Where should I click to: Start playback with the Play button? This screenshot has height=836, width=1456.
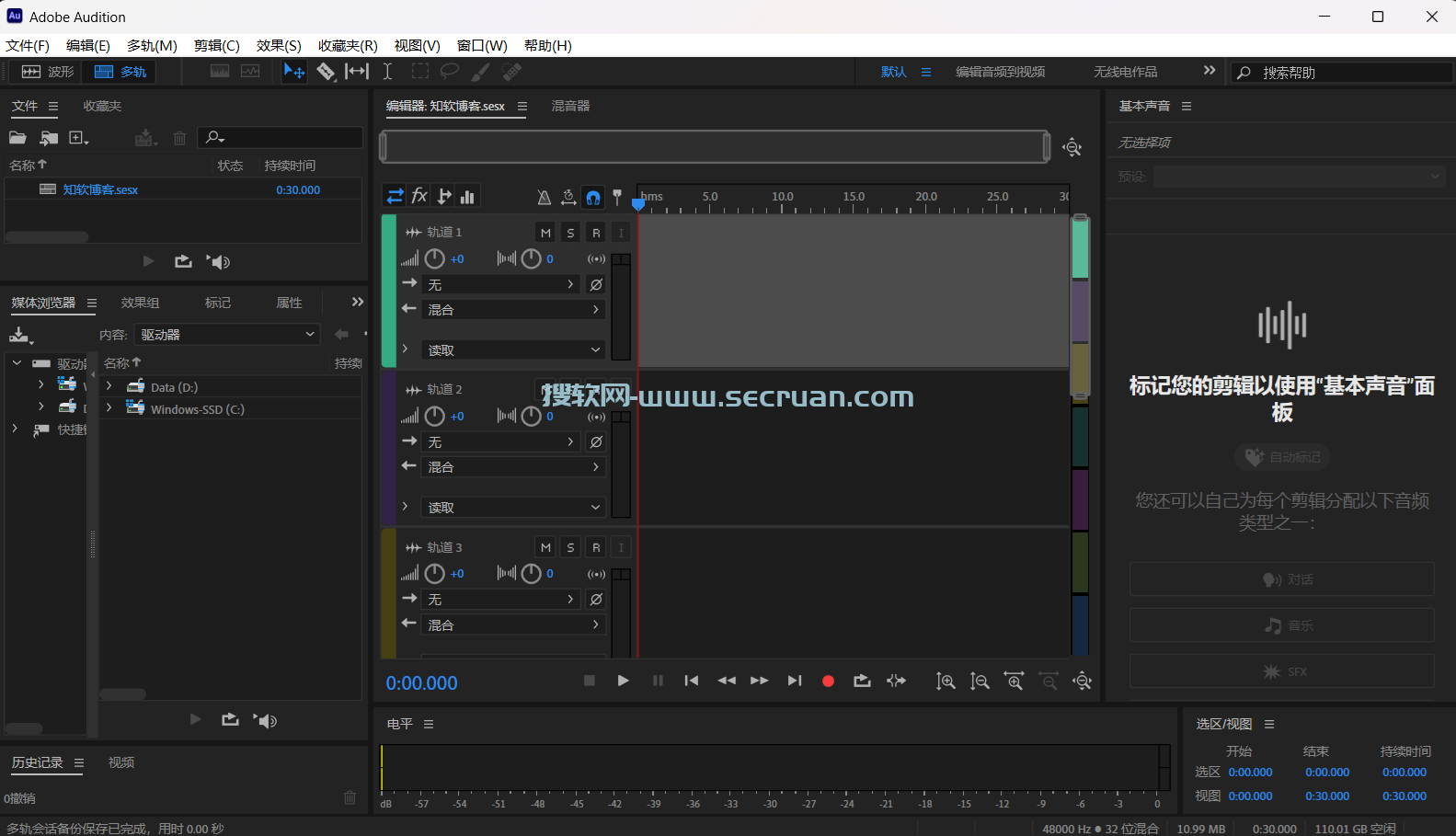[x=623, y=681]
